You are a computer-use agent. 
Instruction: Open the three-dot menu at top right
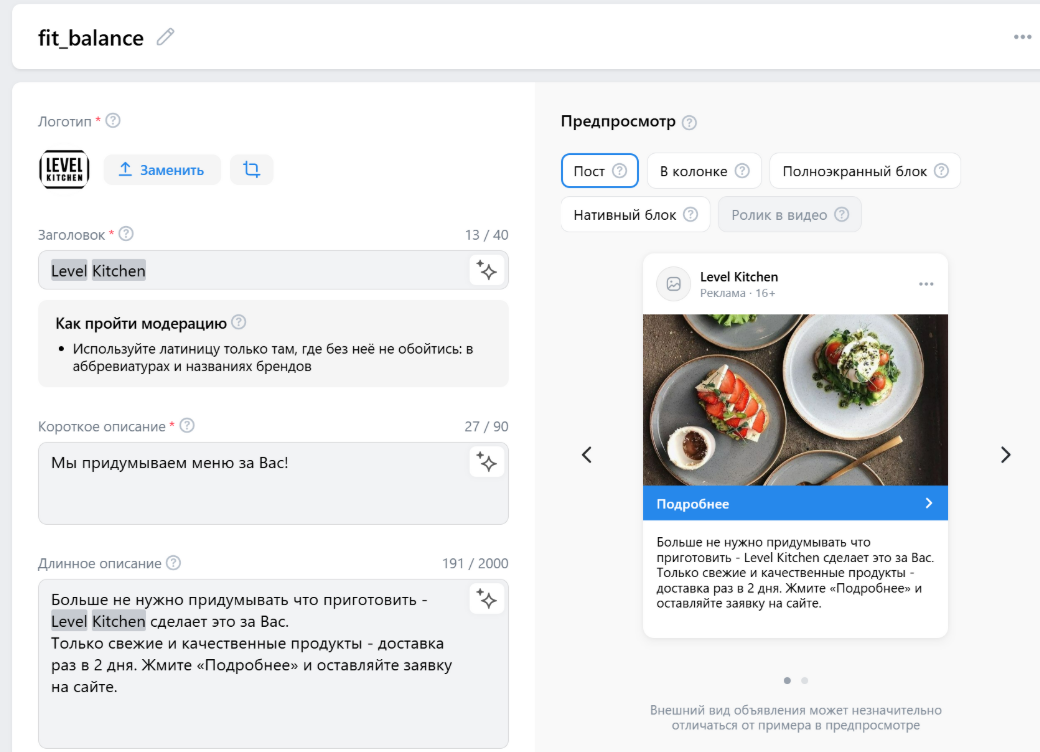coord(1022,37)
